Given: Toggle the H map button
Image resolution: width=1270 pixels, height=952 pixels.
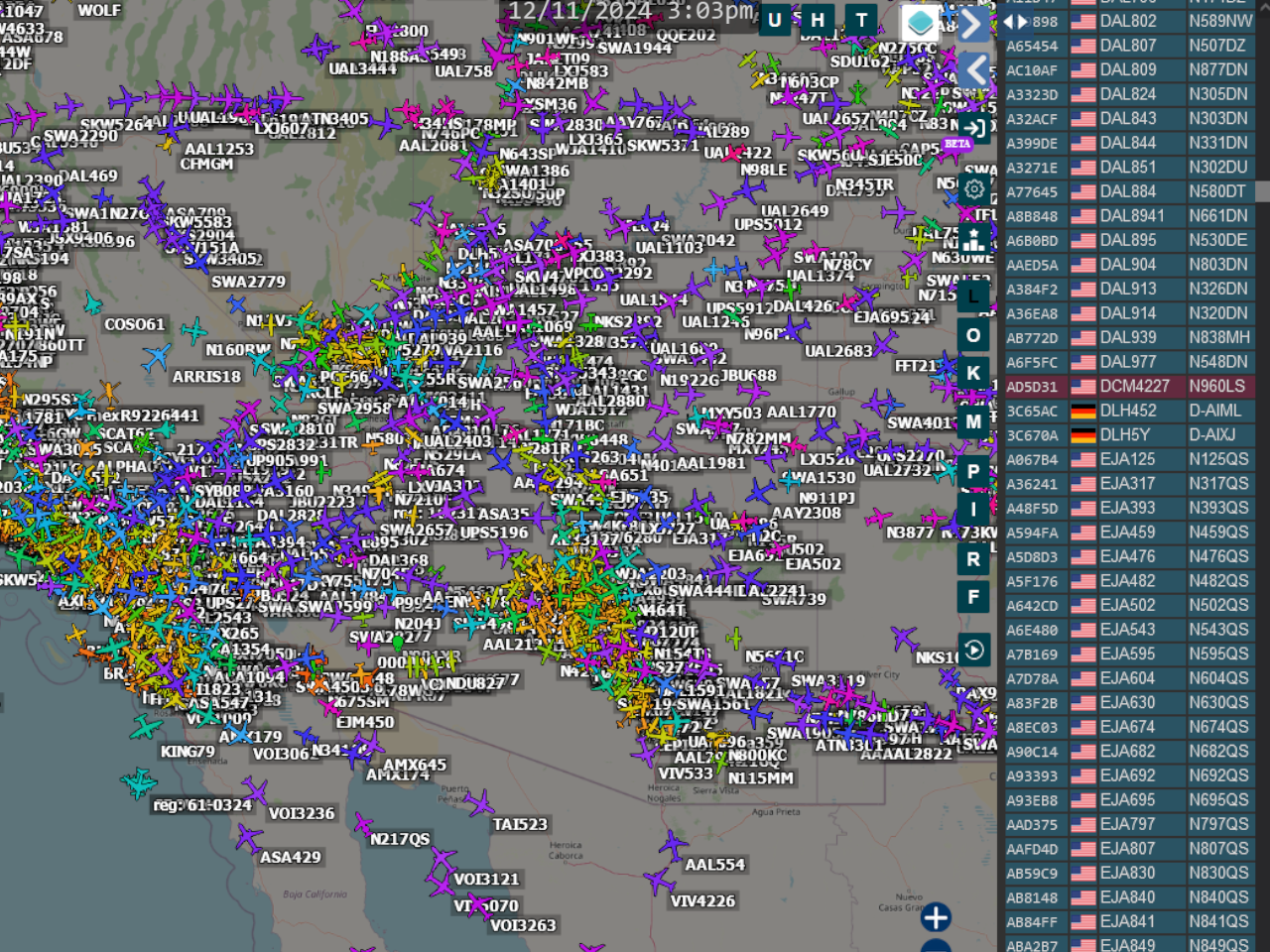Looking at the screenshot, I should pos(818,20).
